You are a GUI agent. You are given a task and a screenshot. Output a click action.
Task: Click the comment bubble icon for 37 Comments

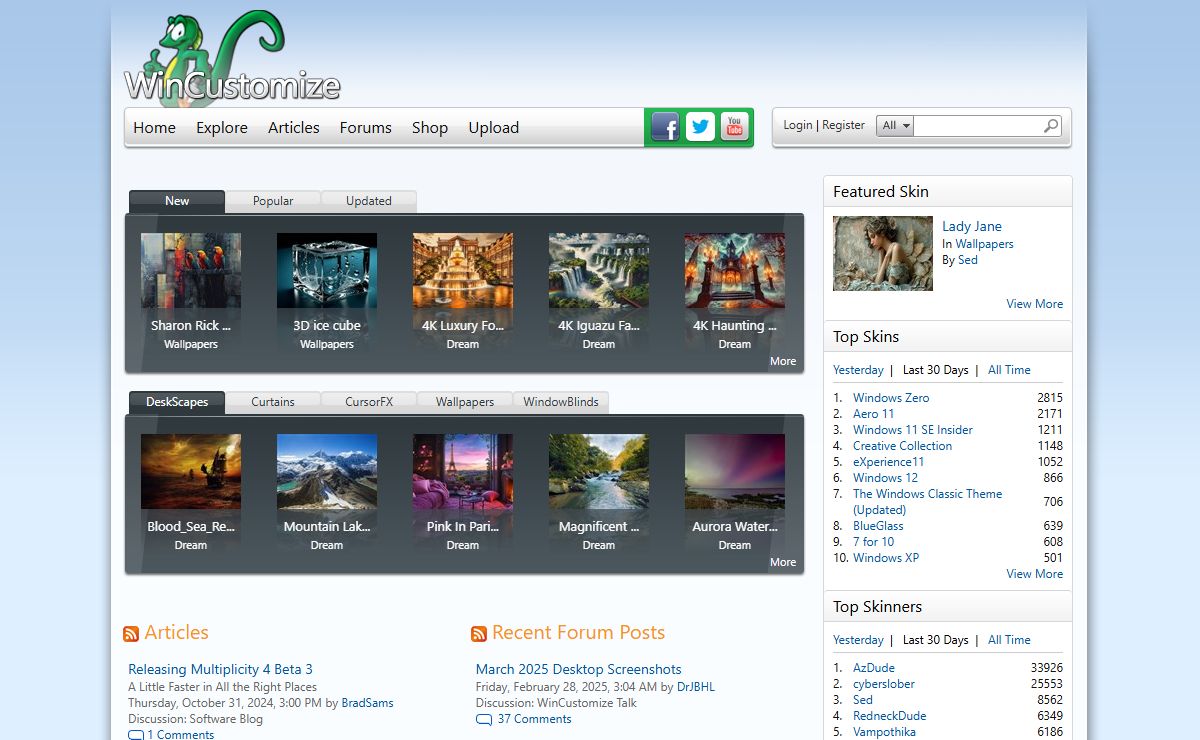(x=484, y=719)
